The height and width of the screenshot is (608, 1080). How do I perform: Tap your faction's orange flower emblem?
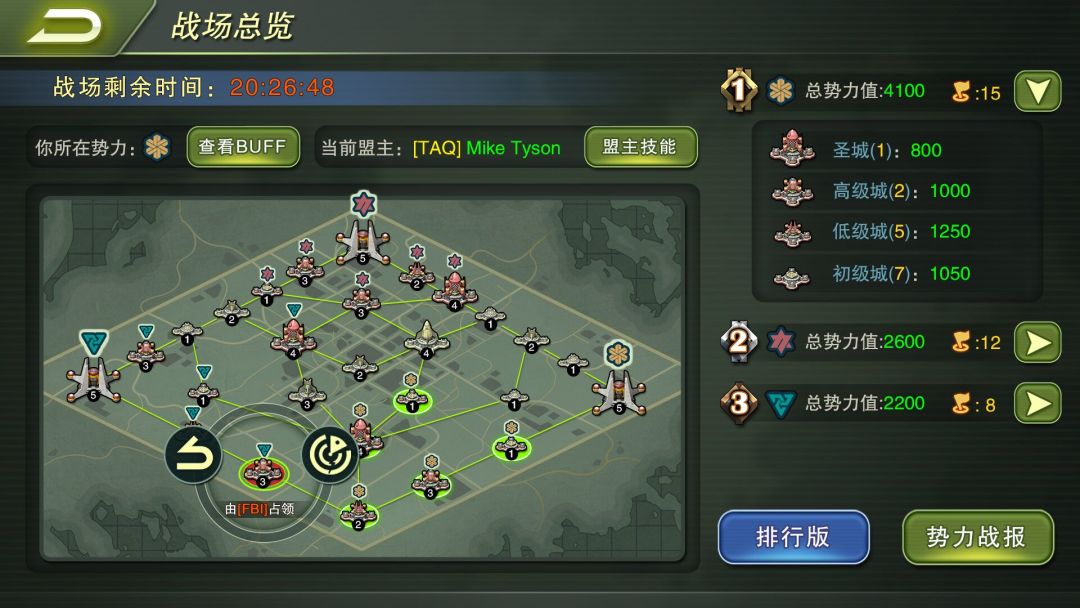tap(157, 147)
